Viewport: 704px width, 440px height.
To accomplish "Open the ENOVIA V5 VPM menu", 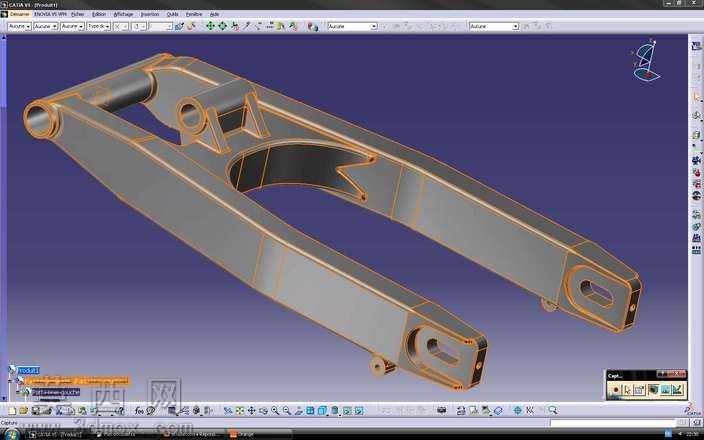I will coord(50,14).
